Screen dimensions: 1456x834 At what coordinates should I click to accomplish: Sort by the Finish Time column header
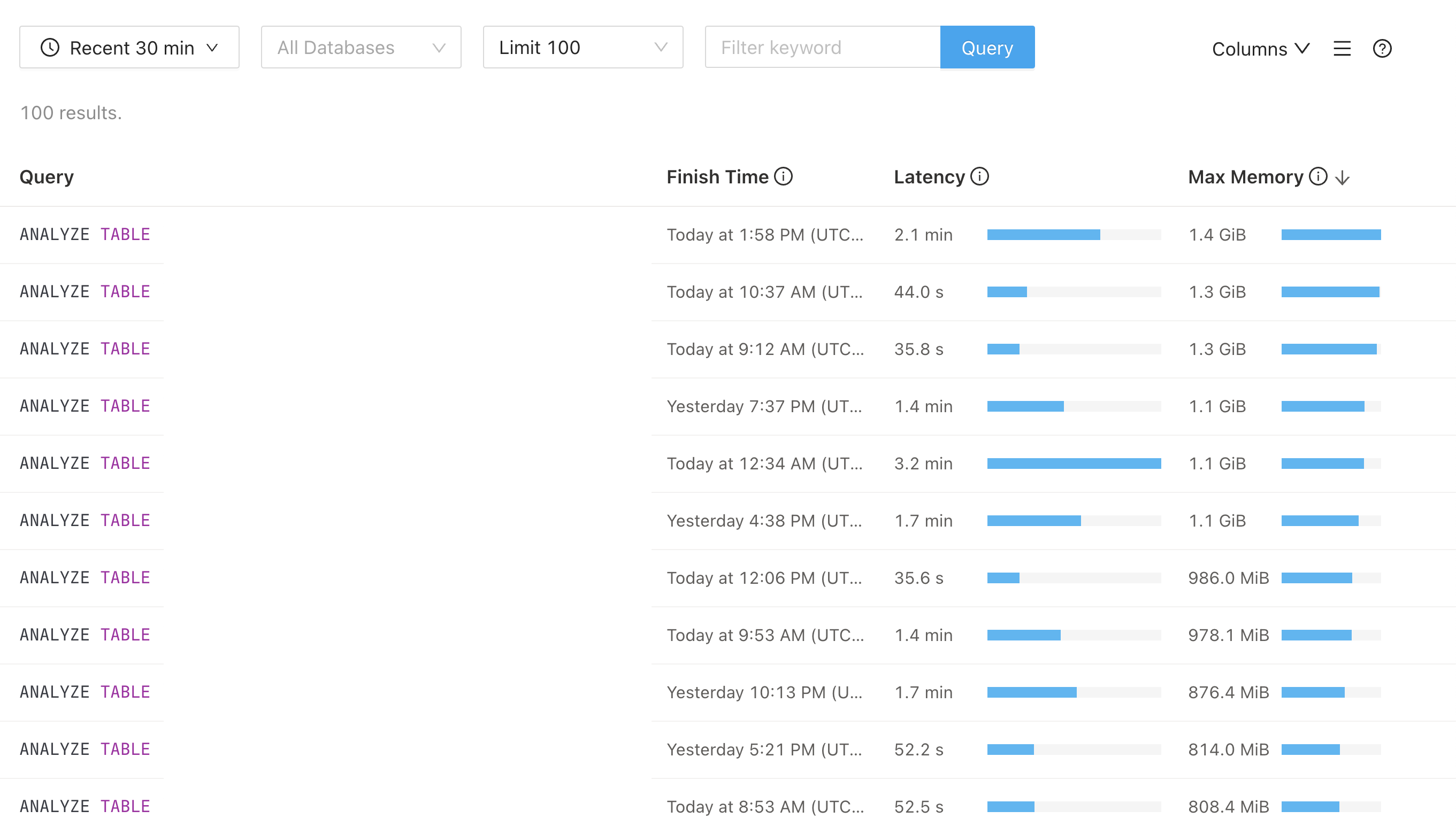717,177
